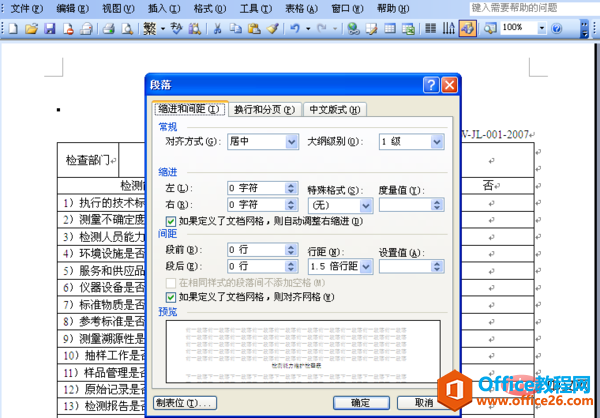Adjust the 右 right indent spinner
600x418 pixels.
point(290,205)
